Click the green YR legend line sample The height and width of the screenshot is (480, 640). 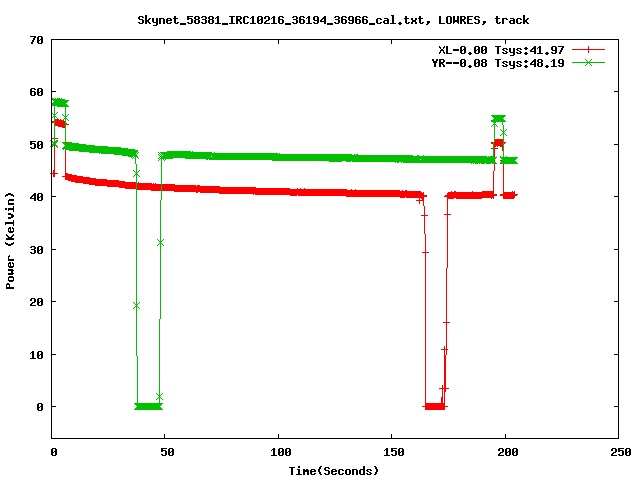click(x=588, y=62)
